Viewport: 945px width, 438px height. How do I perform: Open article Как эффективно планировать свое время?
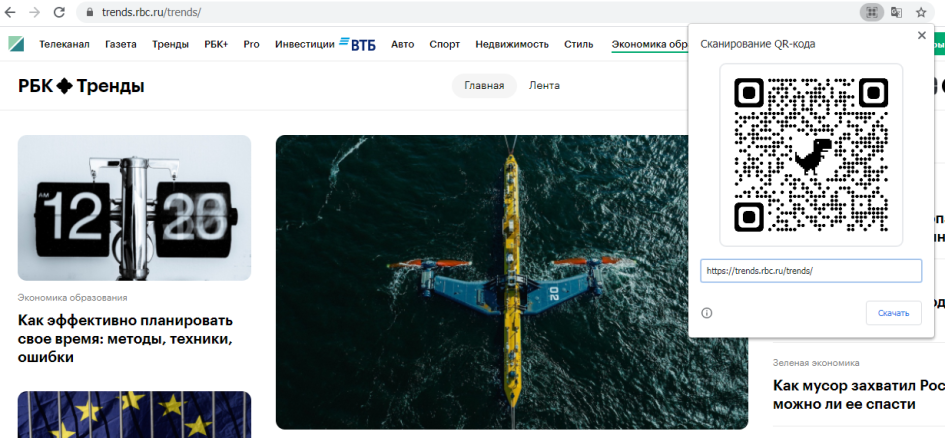(x=125, y=339)
